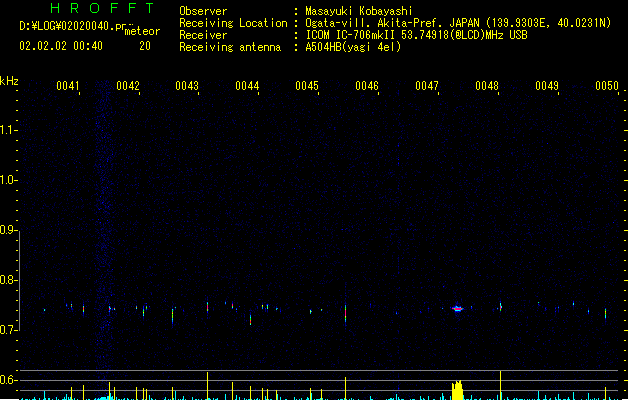This screenshot has width=629, height=400.
Task: Click the 0.9 kHz axis label
Action: [x=7, y=230]
